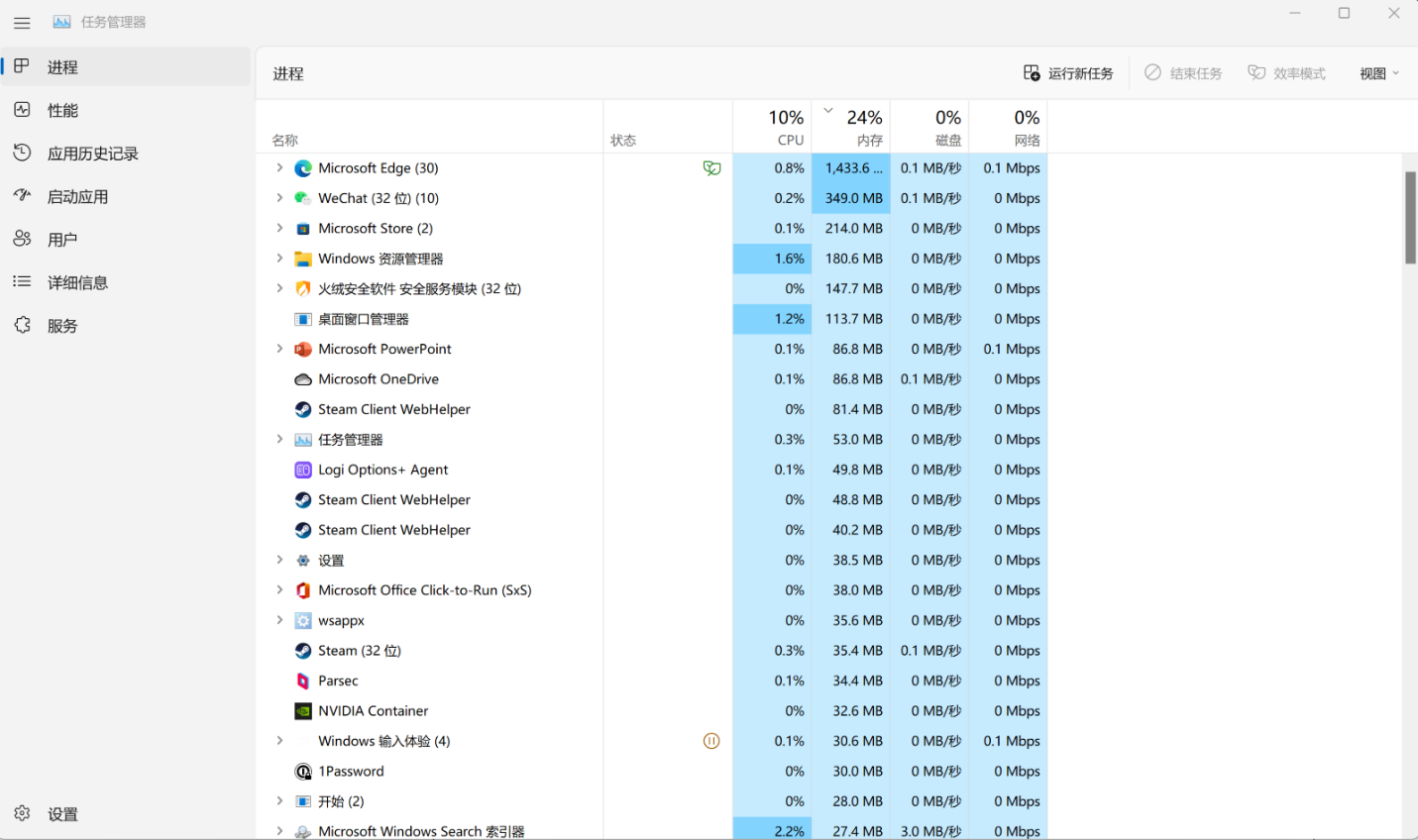Click the 1,433.6 memory cell for Edge
Screen dimensions: 1418x840
(851, 168)
